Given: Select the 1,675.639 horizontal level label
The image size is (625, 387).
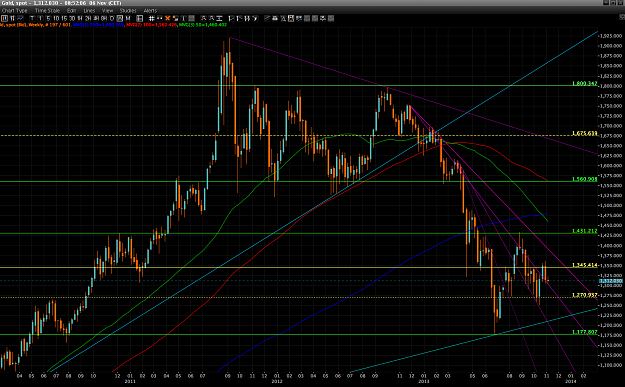Looking at the screenshot, I should click(x=585, y=133).
